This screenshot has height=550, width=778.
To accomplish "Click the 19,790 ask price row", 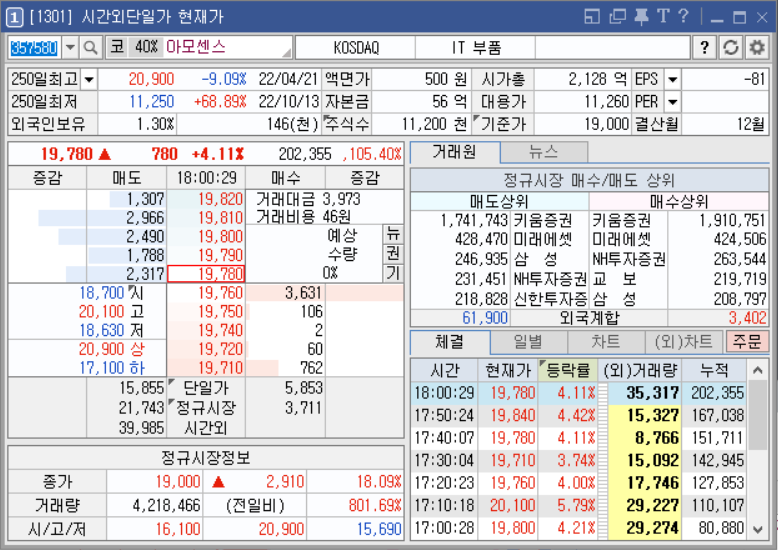I will tap(206, 255).
